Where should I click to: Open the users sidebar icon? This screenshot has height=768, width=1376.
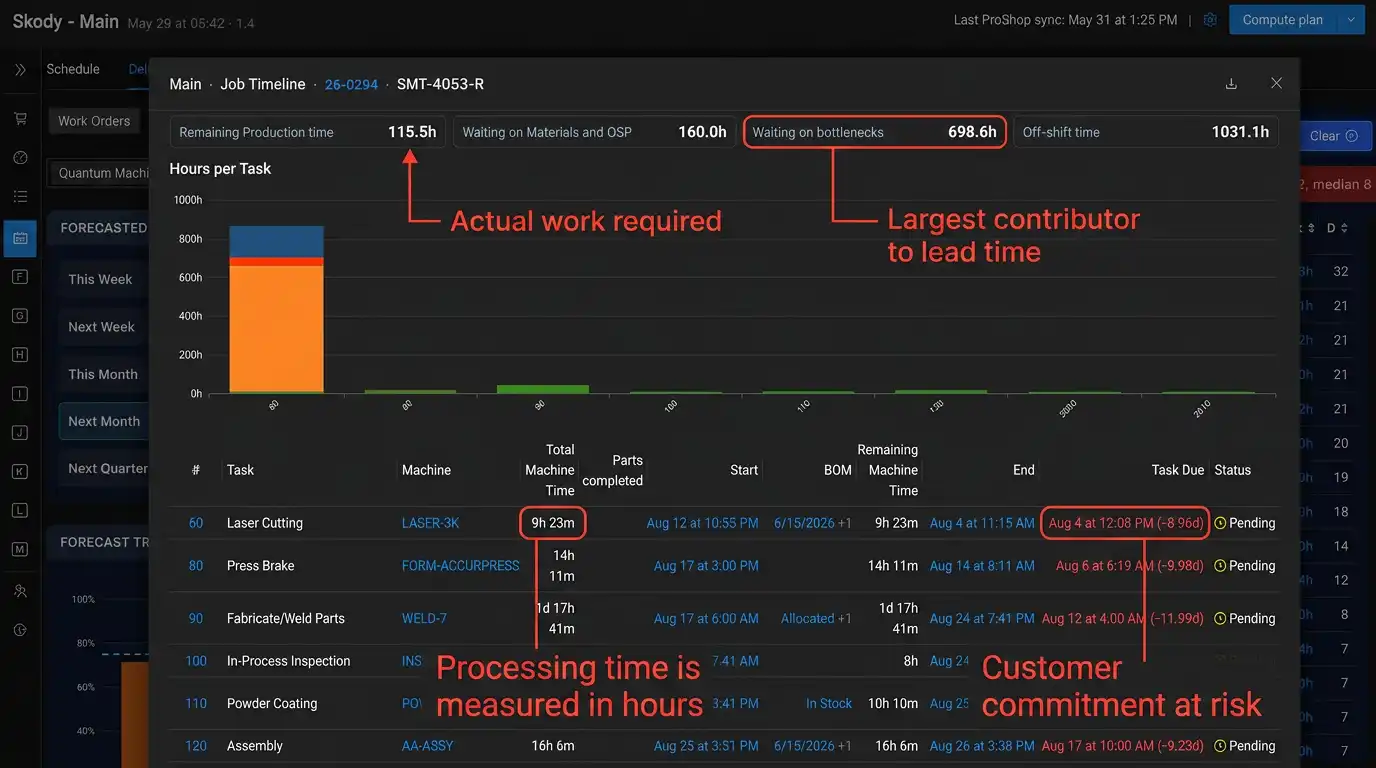(20, 591)
